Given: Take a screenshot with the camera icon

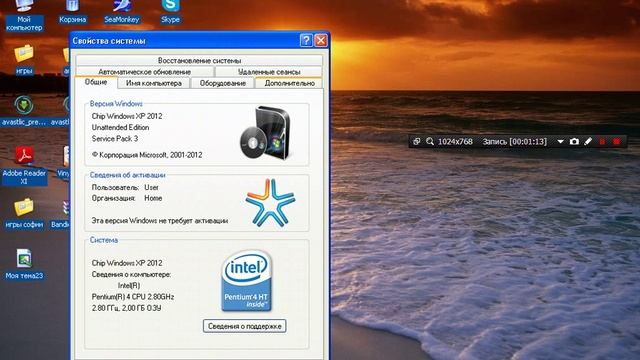Looking at the screenshot, I should tap(574, 141).
